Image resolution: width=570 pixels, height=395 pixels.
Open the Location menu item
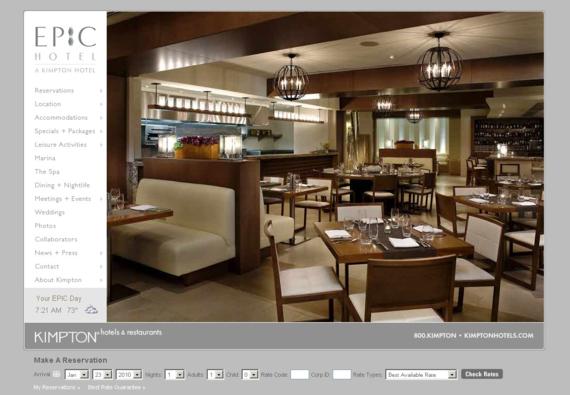pos(48,104)
